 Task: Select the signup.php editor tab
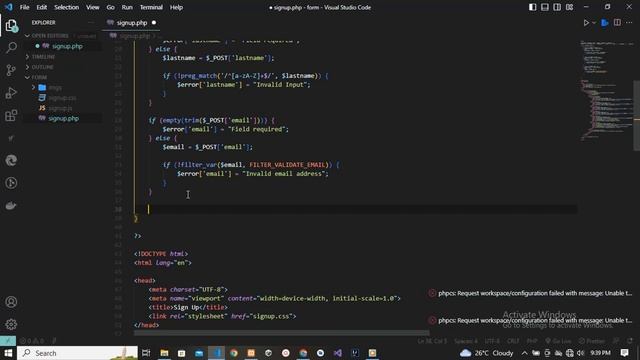(x=131, y=23)
